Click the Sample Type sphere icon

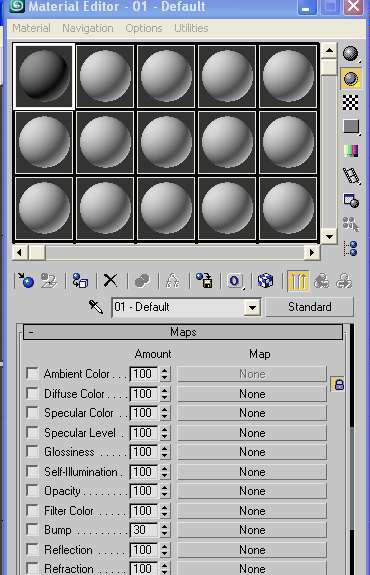pyautogui.click(x=351, y=54)
